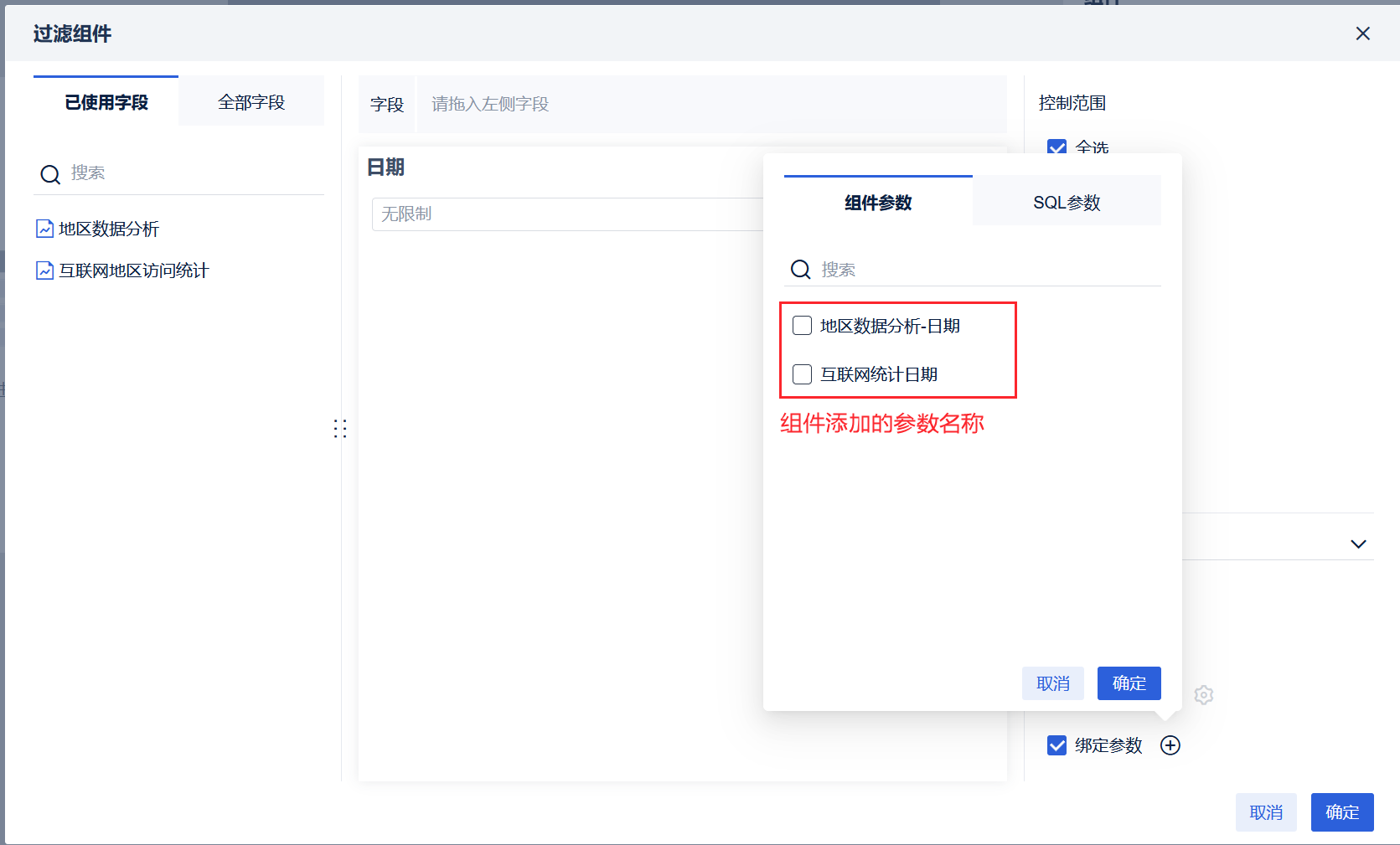Screen dimensions: 1400x845
Task: Switch to the 已使用字段 tab
Action: (x=106, y=101)
